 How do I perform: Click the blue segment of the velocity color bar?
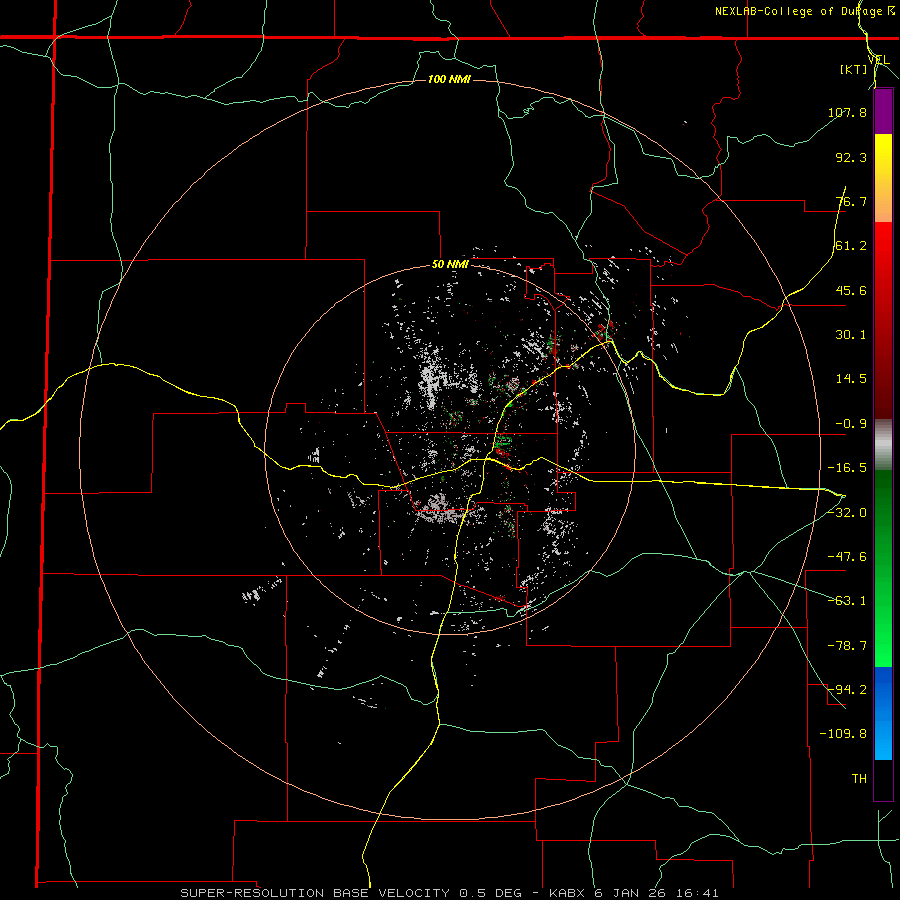point(883,713)
